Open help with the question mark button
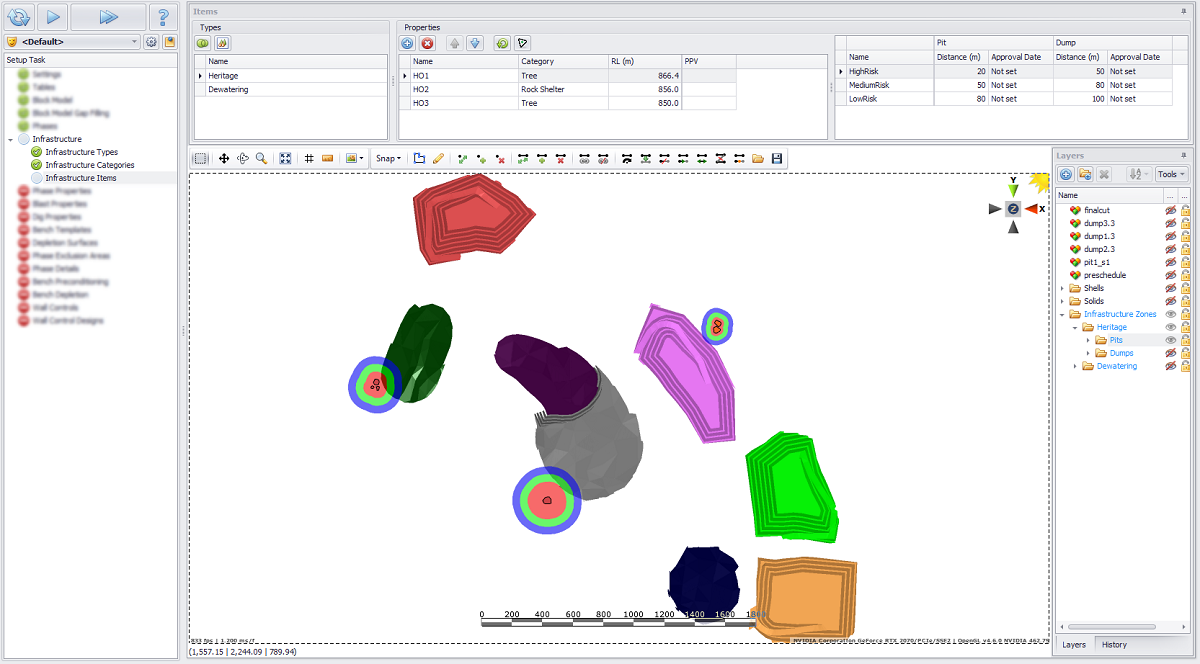Image resolution: width=1200 pixels, height=664 pixels. coord(163,17)
